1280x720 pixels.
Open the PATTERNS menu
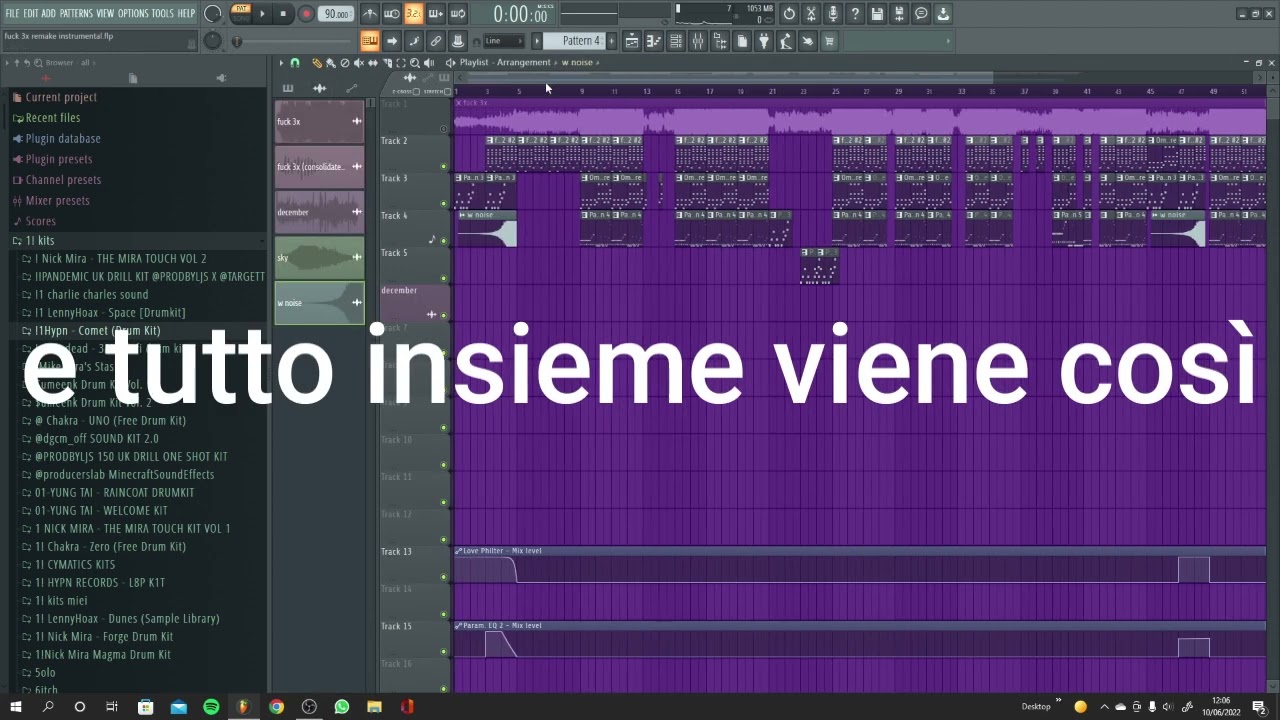(x=76, y=14)
